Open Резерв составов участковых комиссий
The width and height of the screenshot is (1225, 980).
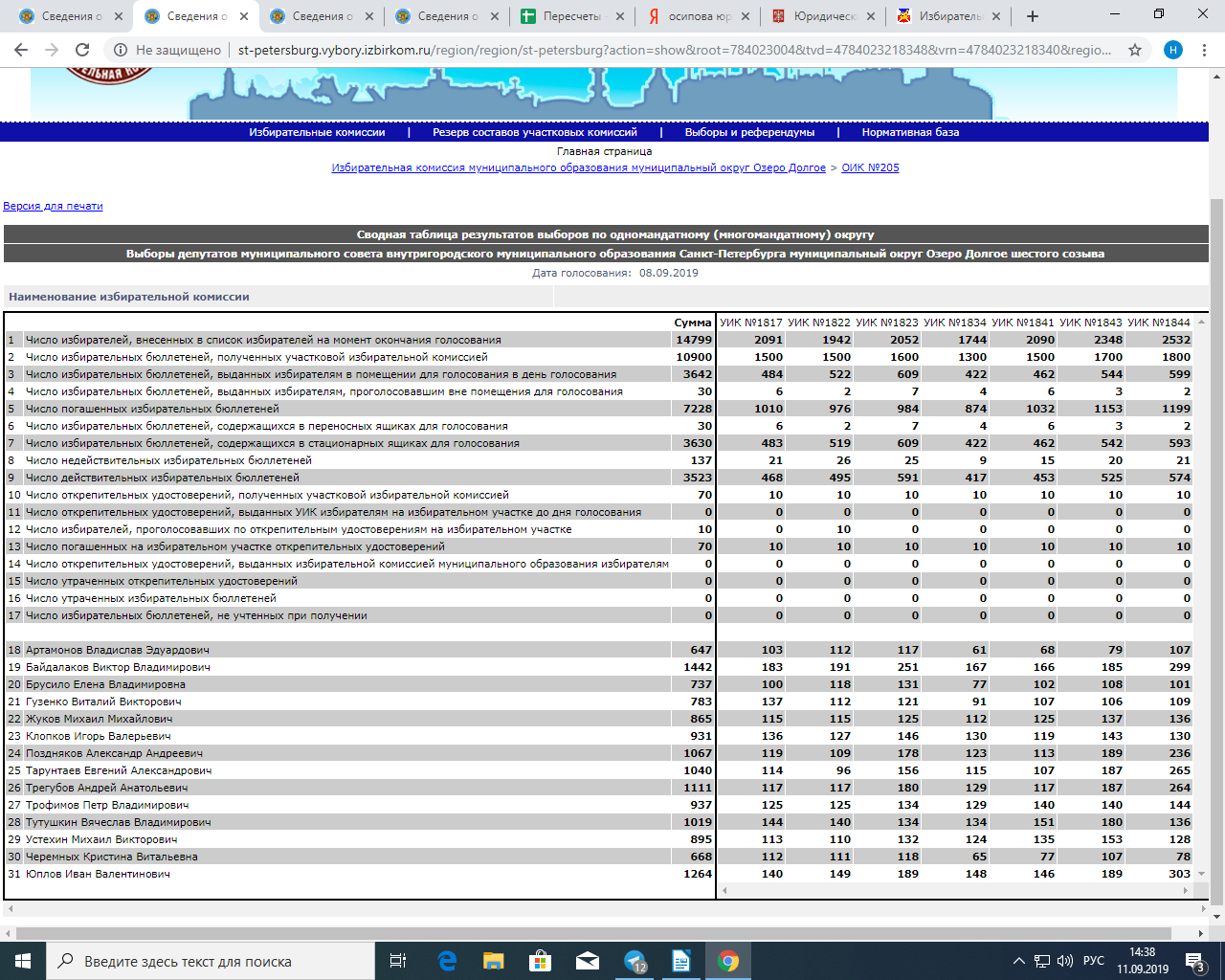[x=535, y=132]
